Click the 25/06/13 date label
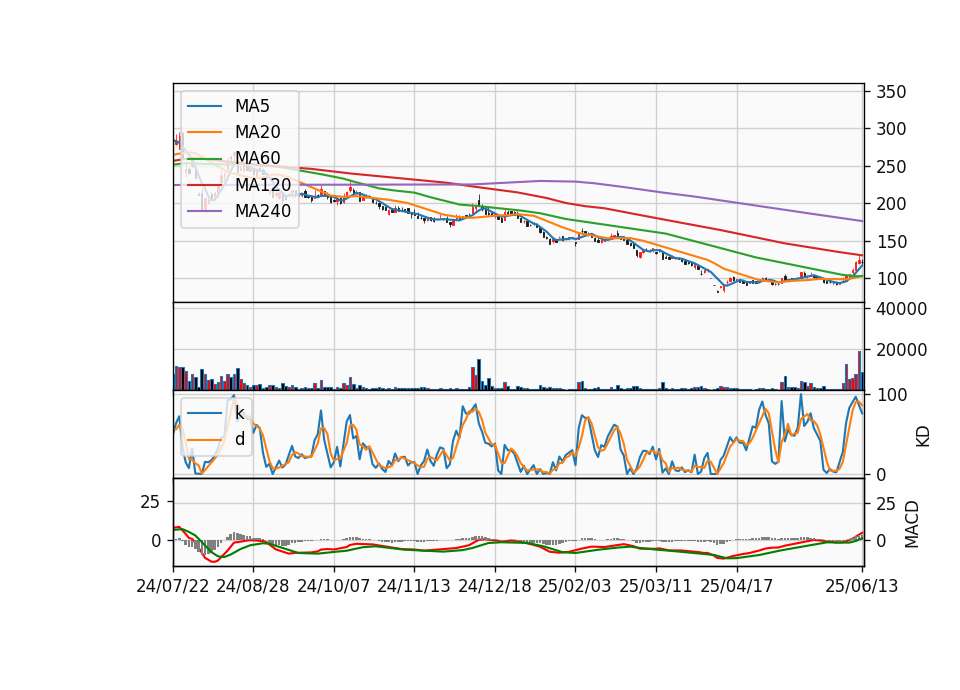The image size is (960, 690). pos(861,586)
